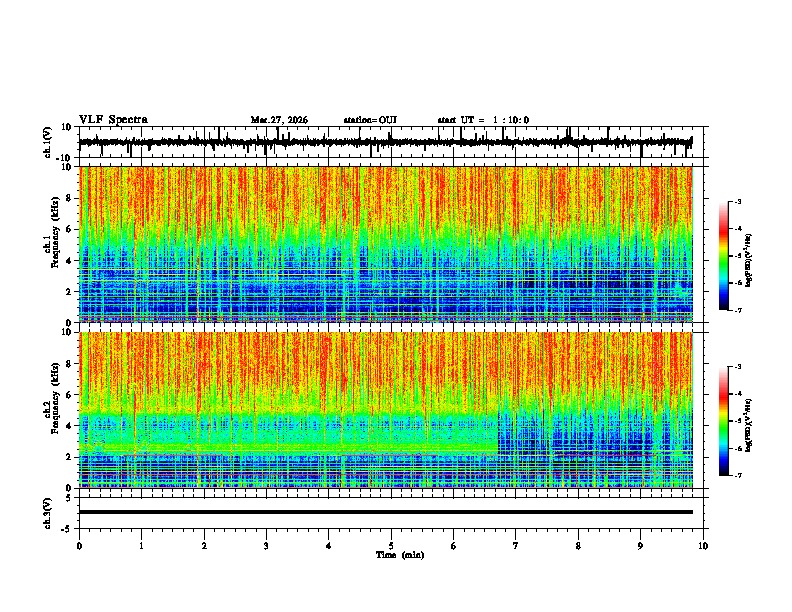792x612 pixels.
Task: Click ch.1 frequency axis tick "4"
Action: click(x=70, y=261)
